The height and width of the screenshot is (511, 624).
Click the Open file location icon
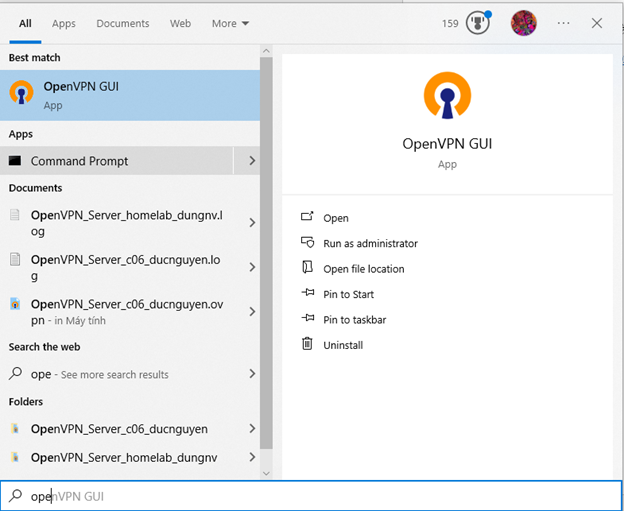pos(307,267)
